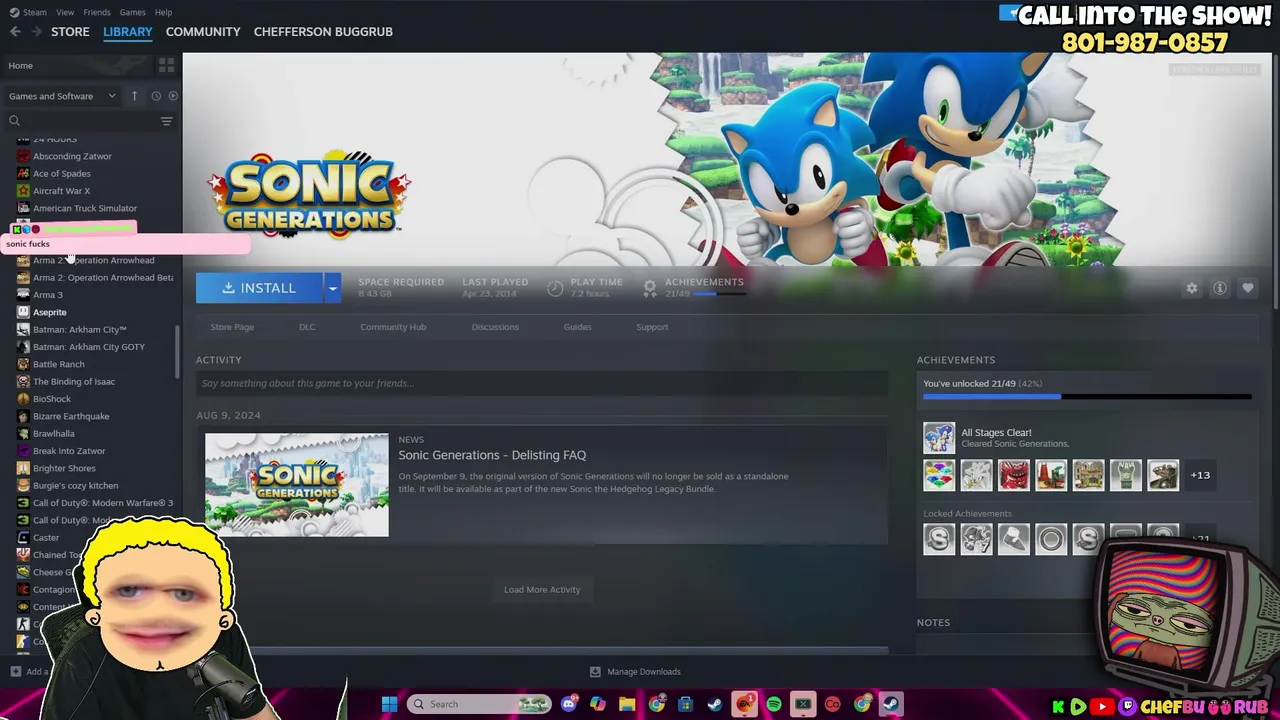Viewport: 1280px width, 720px height.
Task: Open the Friends menu
Action: click(x=97, y=12)
